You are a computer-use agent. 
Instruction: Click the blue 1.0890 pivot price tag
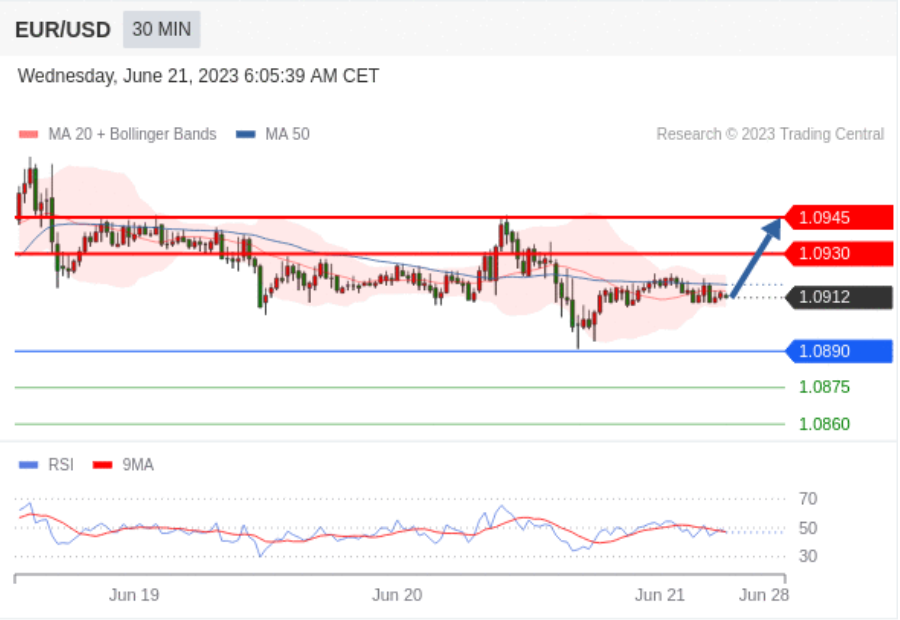click(839, 351)
